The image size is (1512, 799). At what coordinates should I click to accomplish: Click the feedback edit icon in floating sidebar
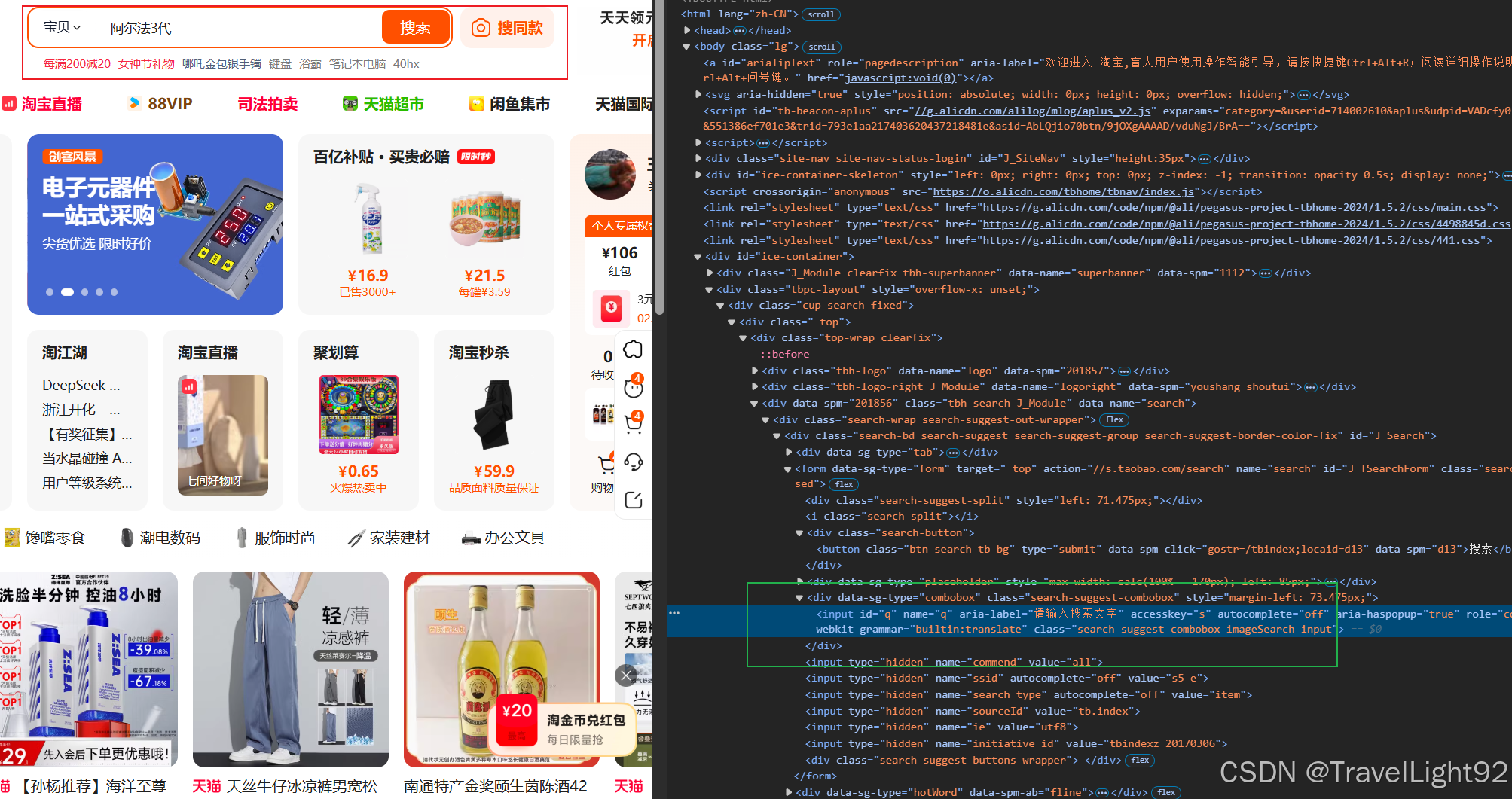[634, 499]
